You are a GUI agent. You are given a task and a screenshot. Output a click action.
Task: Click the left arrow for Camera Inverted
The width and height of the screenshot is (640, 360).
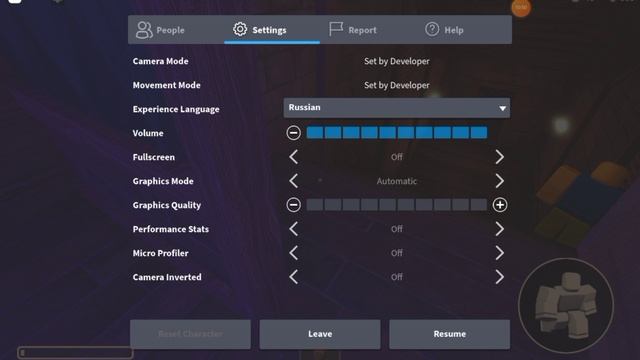pos(293,277)
